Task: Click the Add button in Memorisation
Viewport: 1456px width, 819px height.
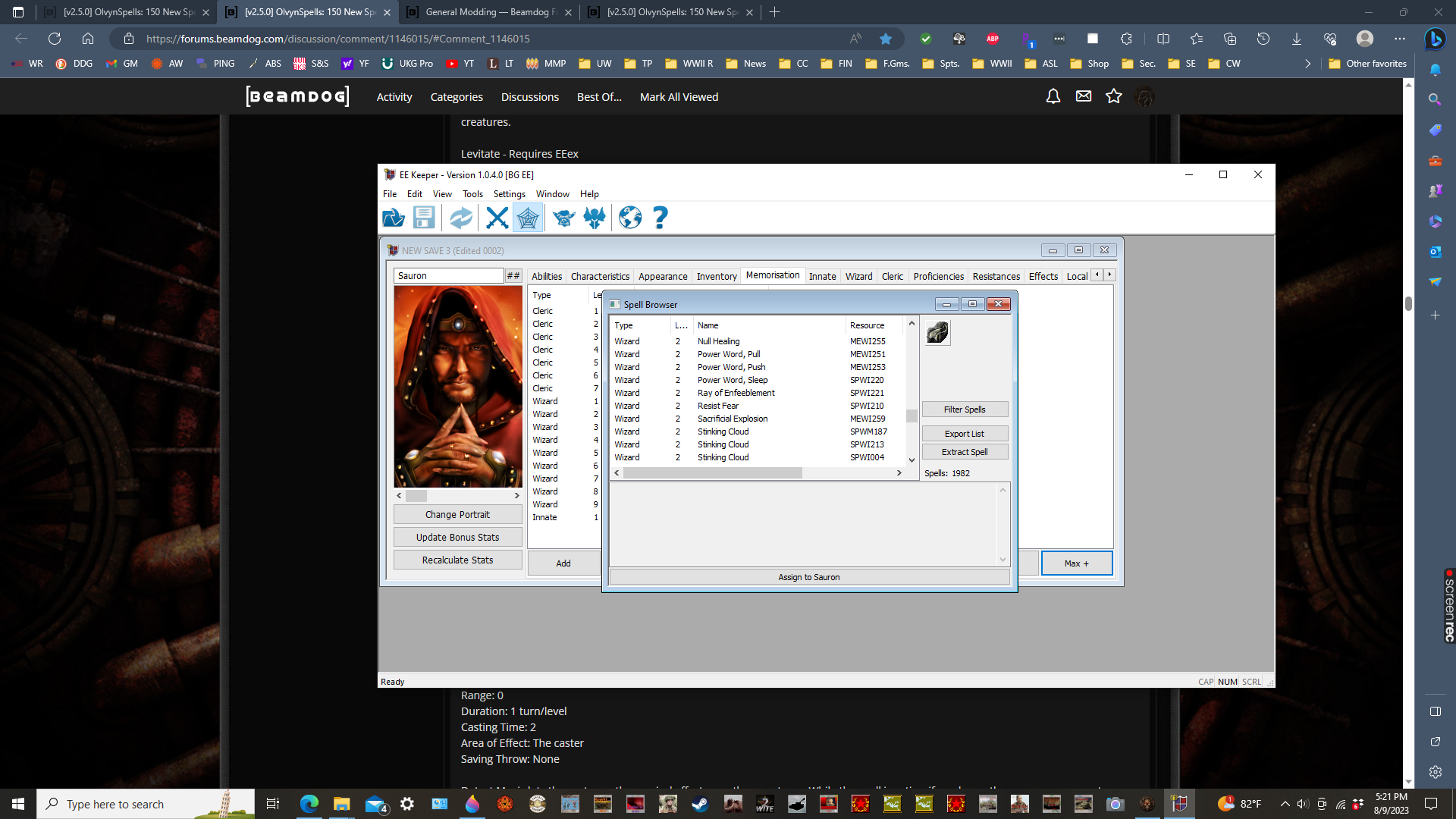Action: click(x=563, y=563)
